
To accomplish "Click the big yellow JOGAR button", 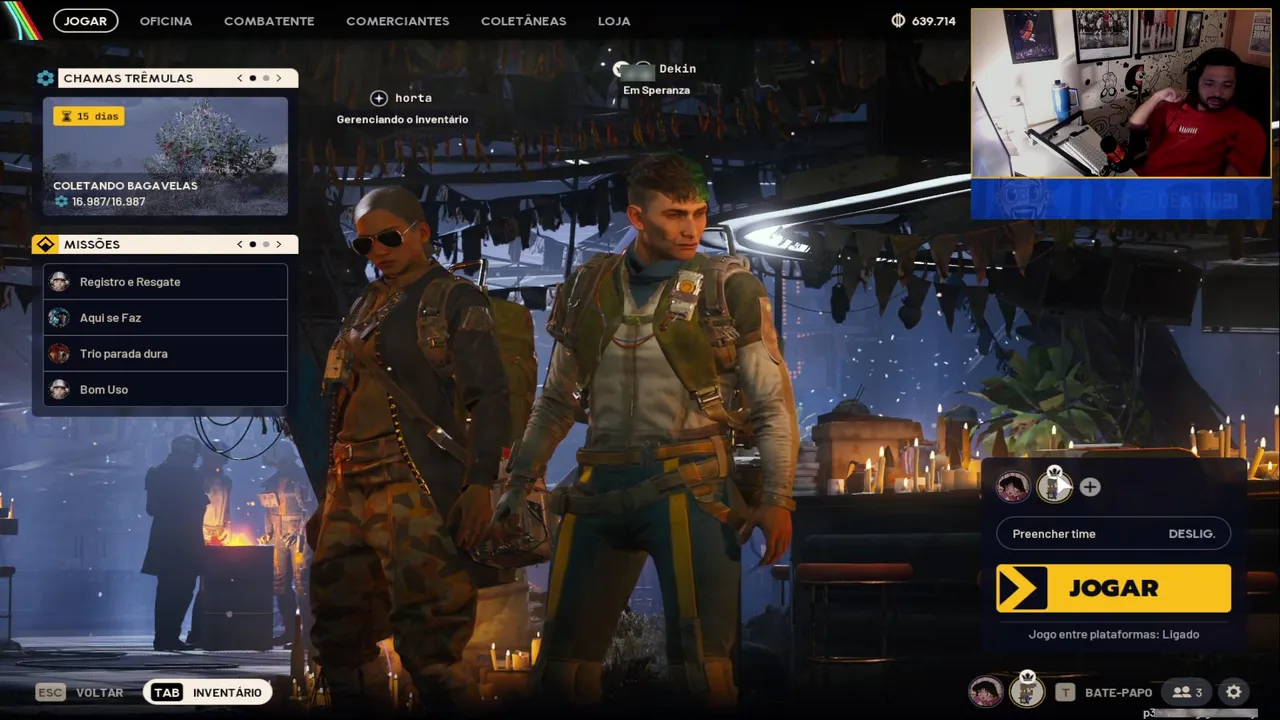I will pos(1113,588).
